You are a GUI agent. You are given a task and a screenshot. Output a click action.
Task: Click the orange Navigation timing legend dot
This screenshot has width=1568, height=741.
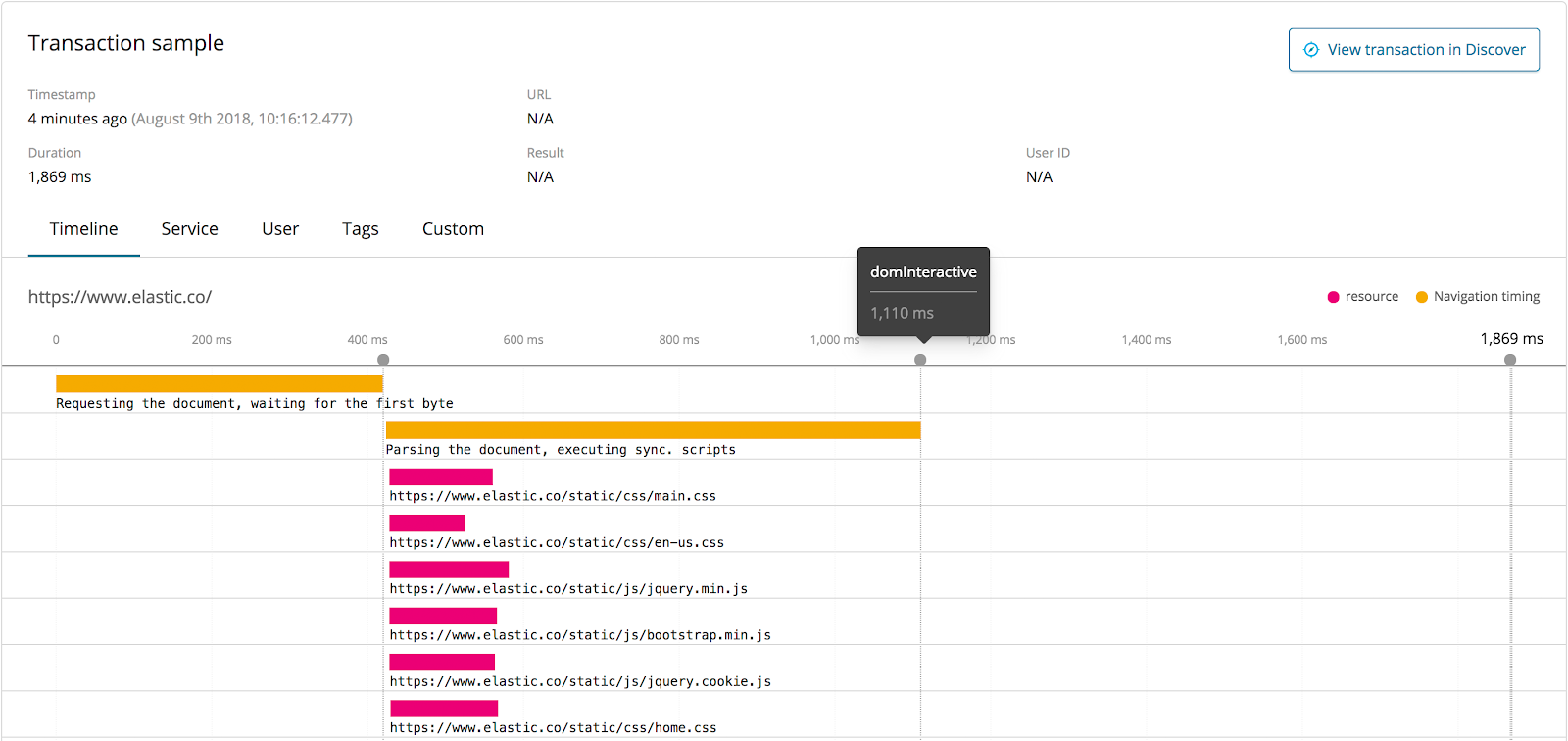point(1421,297)
